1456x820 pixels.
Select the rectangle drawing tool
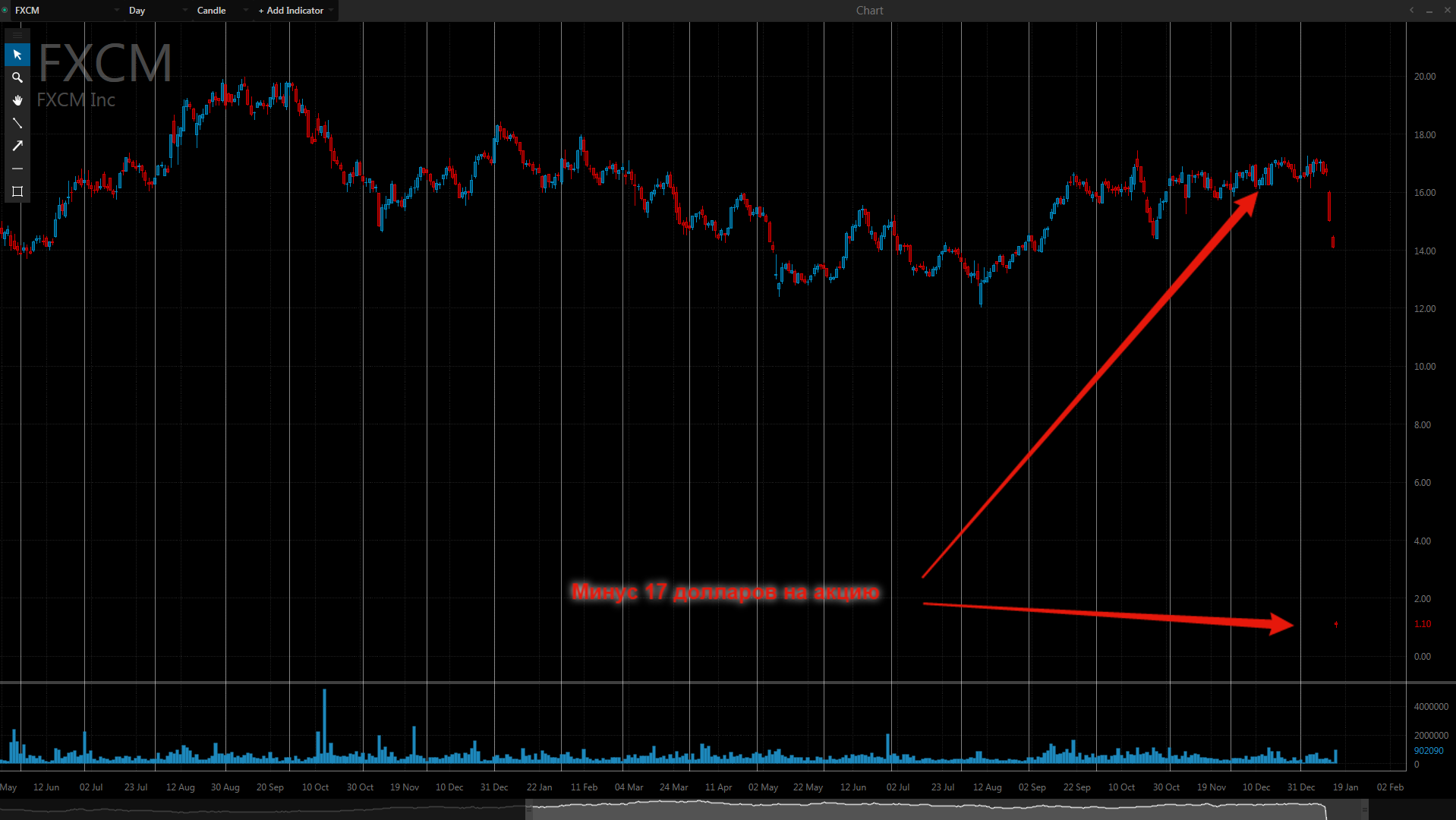pyautogui.click(x=17, y=191)
